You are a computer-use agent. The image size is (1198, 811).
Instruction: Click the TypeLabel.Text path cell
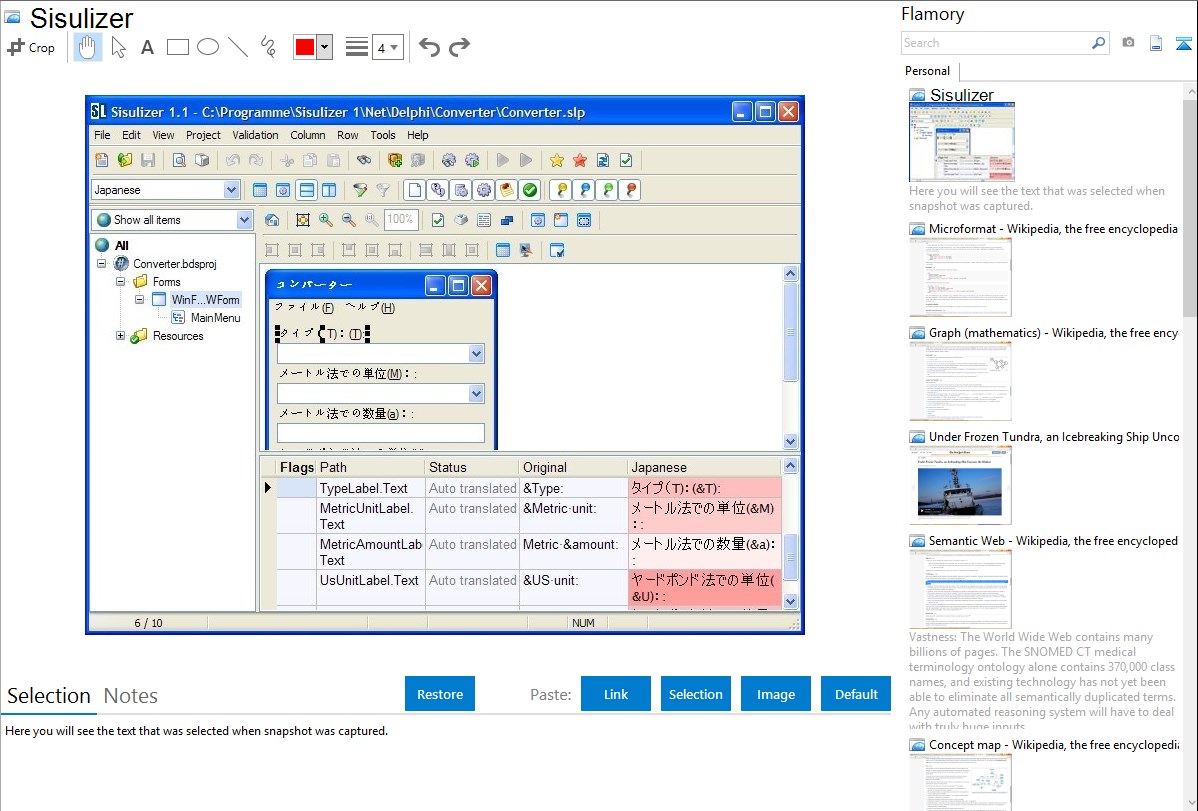click(x=370, y=488)
